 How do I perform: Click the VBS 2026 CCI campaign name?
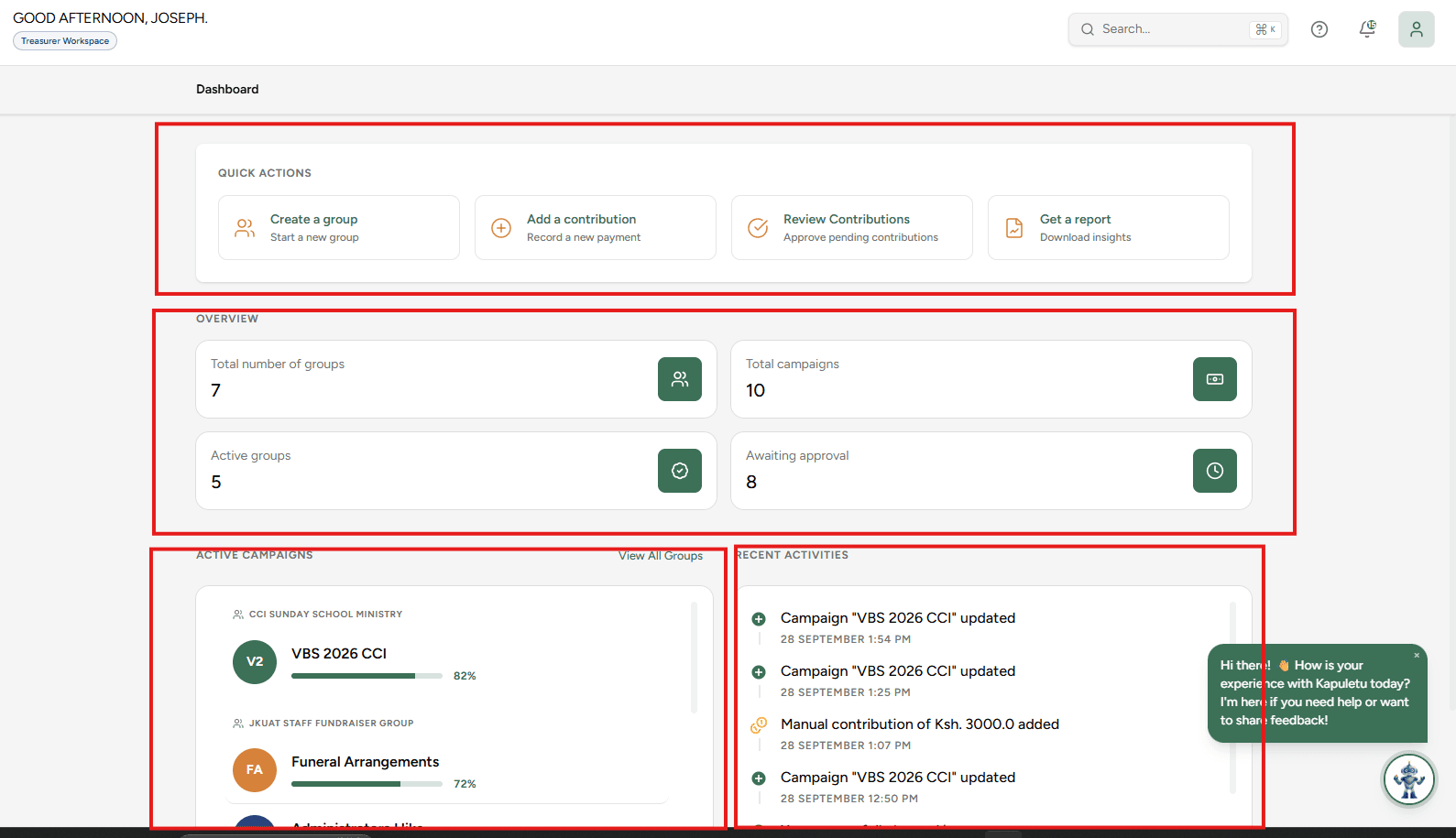pos(339,654)
